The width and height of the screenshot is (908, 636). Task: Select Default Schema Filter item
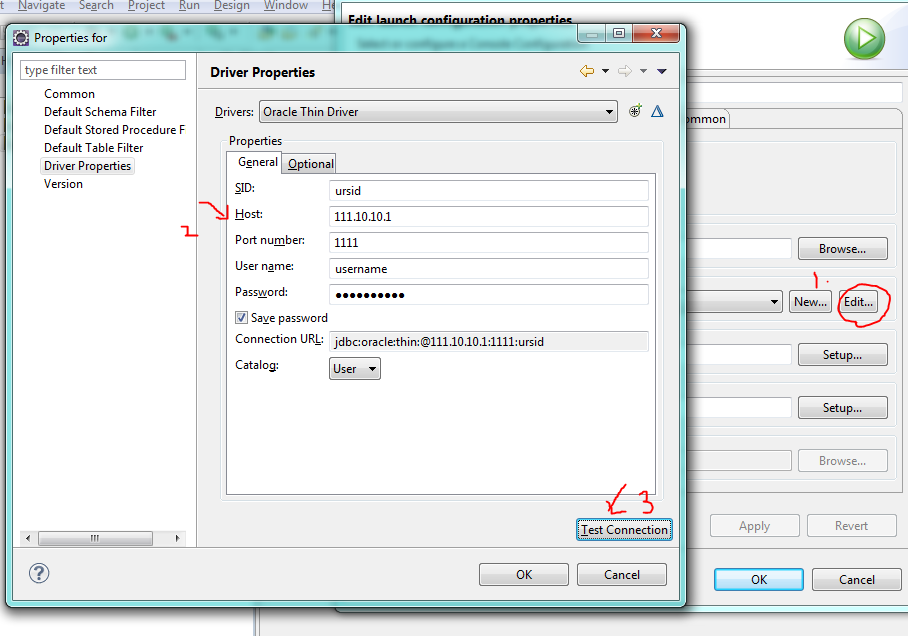click(x=100, y=112)
